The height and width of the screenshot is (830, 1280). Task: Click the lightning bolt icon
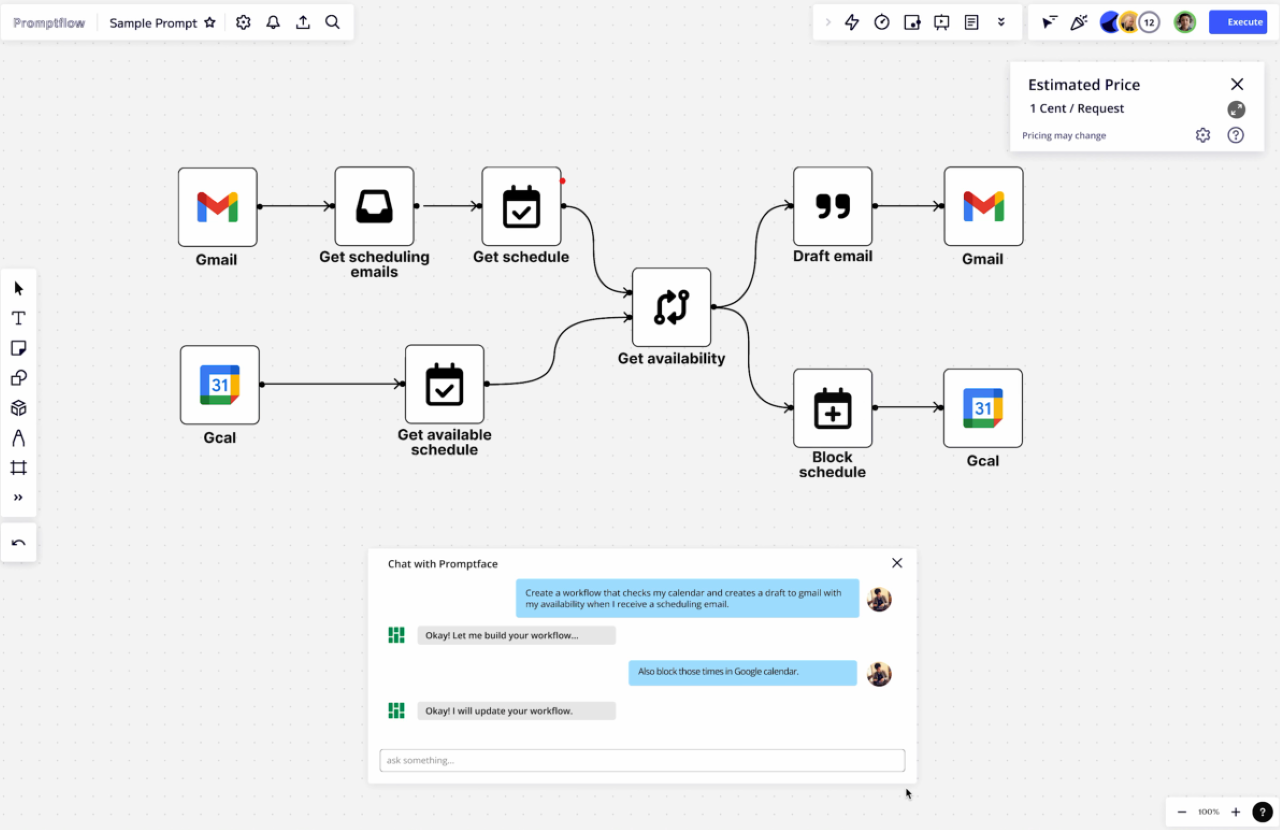852,22
